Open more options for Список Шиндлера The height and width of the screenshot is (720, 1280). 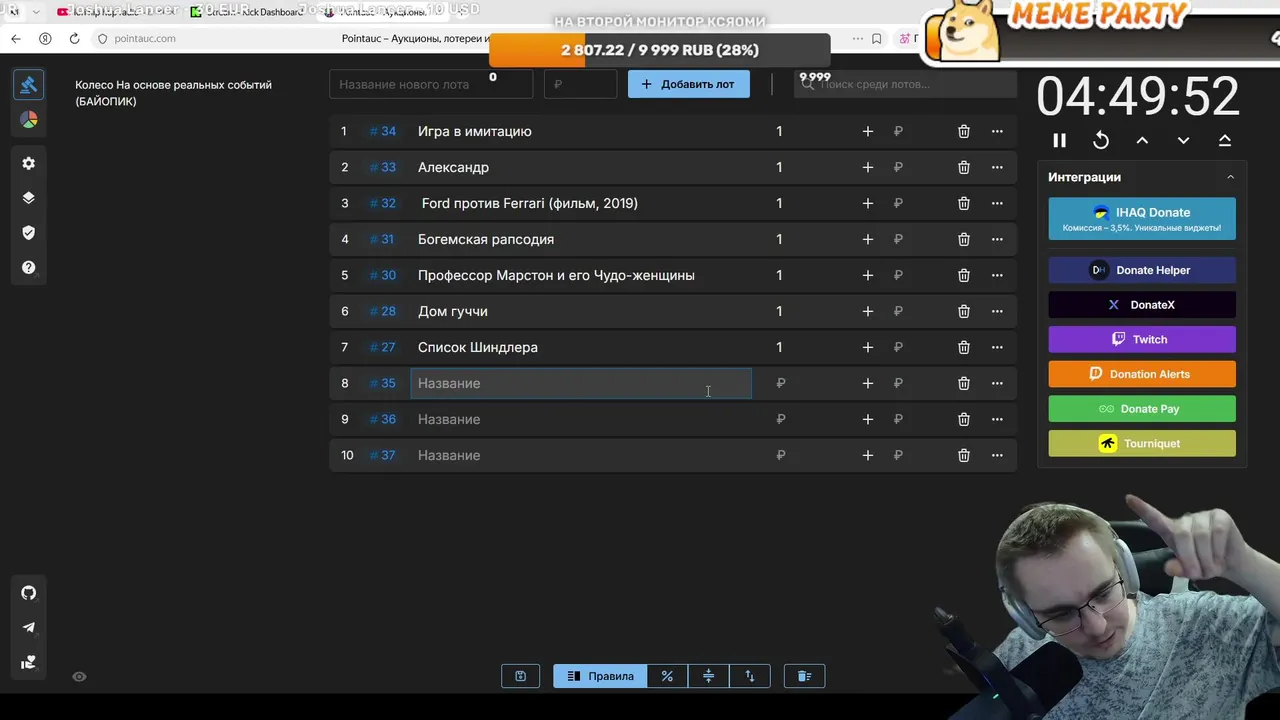997,347
